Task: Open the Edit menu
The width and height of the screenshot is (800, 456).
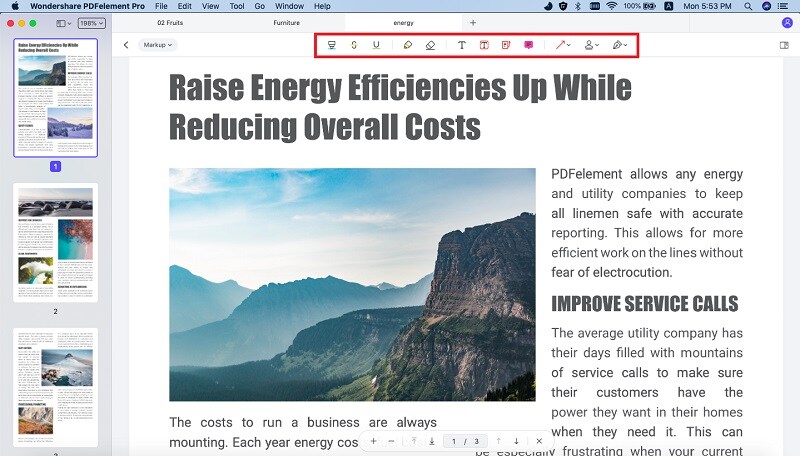Action: point(185,6)
